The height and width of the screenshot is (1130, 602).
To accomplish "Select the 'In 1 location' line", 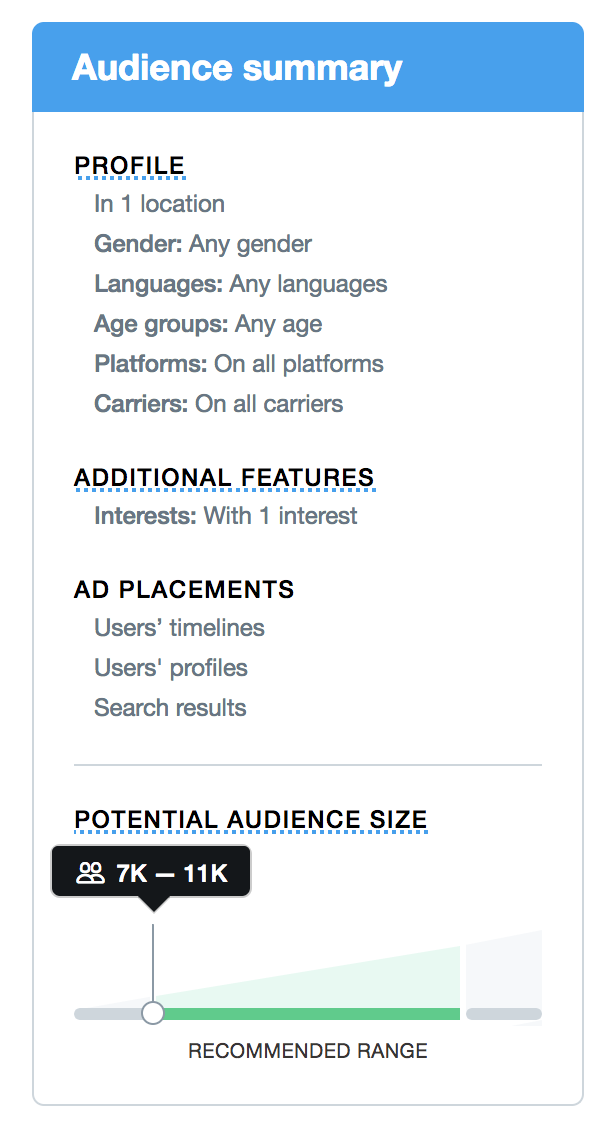I will [x=160, y=204].
